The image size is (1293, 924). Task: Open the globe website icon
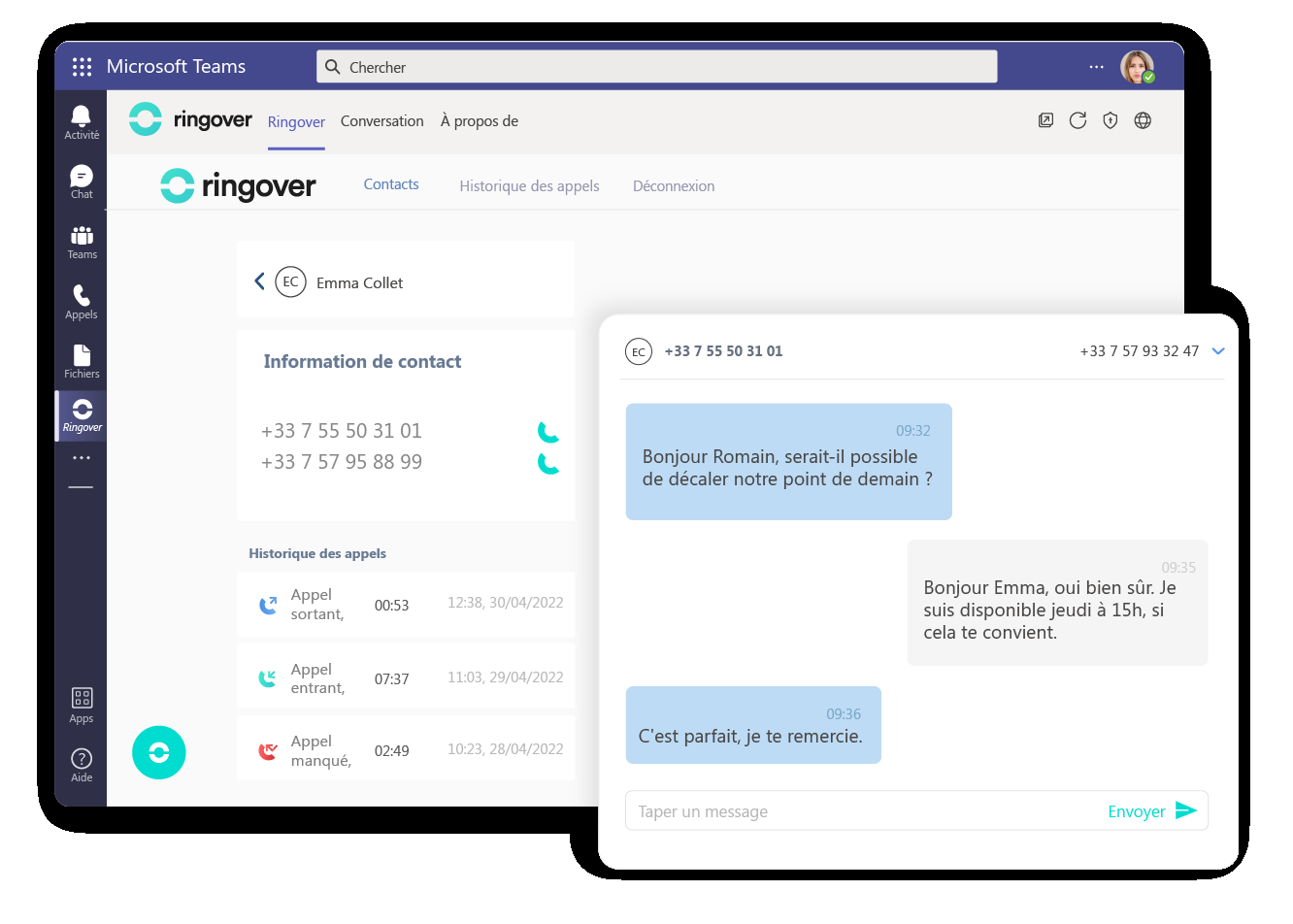pos(1143,120)
